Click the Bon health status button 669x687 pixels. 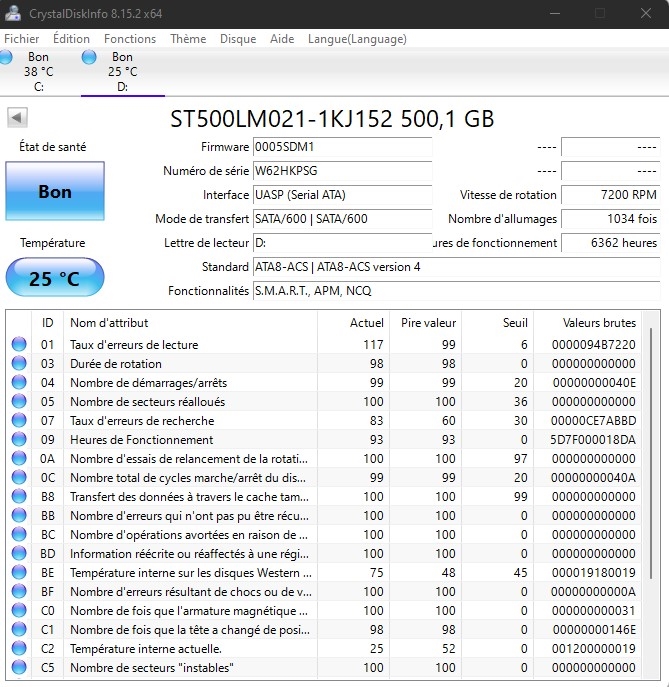click(54, 192)
